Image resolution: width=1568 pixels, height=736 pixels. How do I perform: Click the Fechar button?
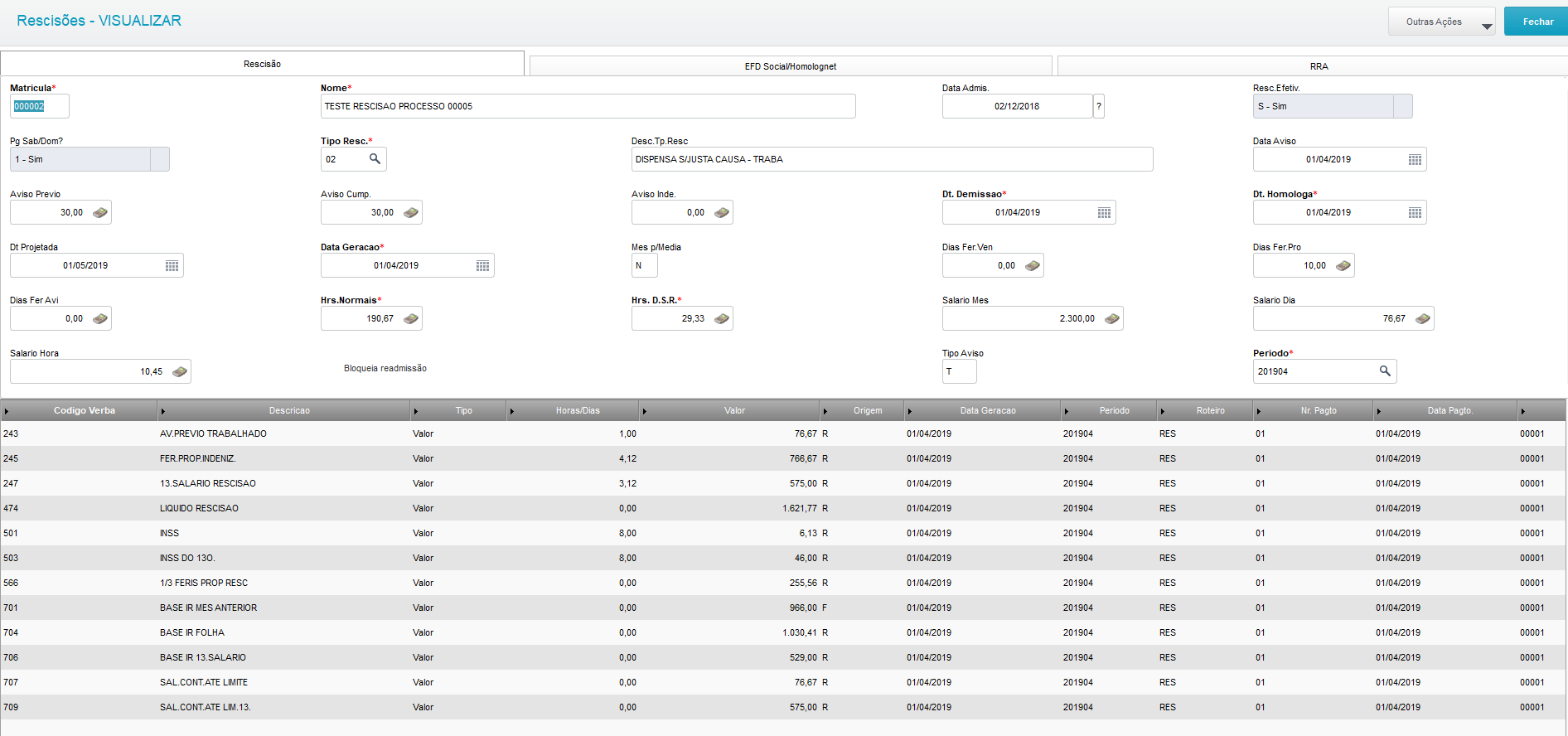click(x=1537, y=22)
